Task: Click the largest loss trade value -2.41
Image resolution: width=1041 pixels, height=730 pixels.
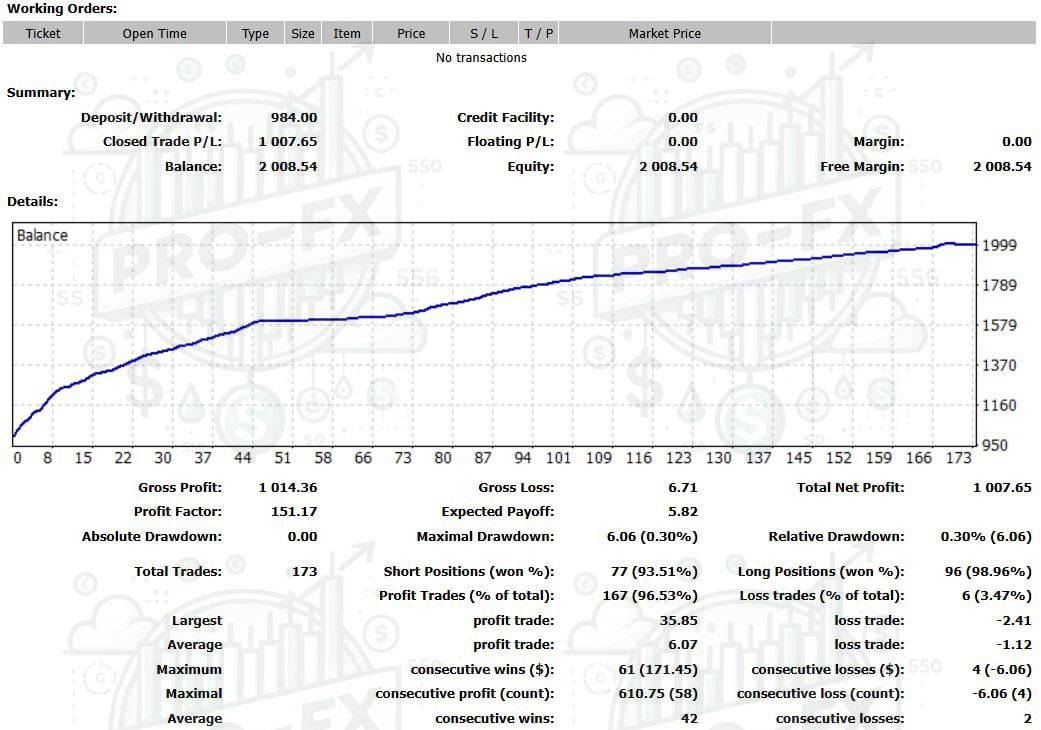Action: [x=1014, y=620]
